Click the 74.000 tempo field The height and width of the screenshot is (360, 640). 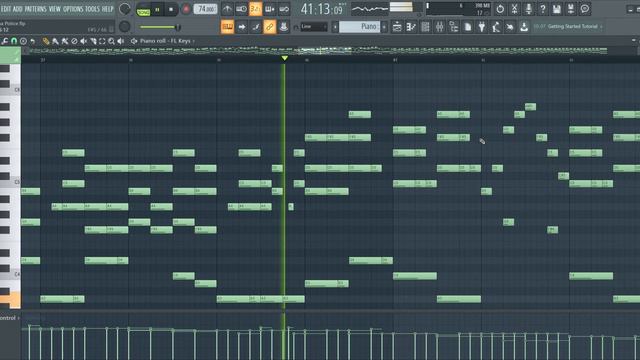tap(205, 9)
